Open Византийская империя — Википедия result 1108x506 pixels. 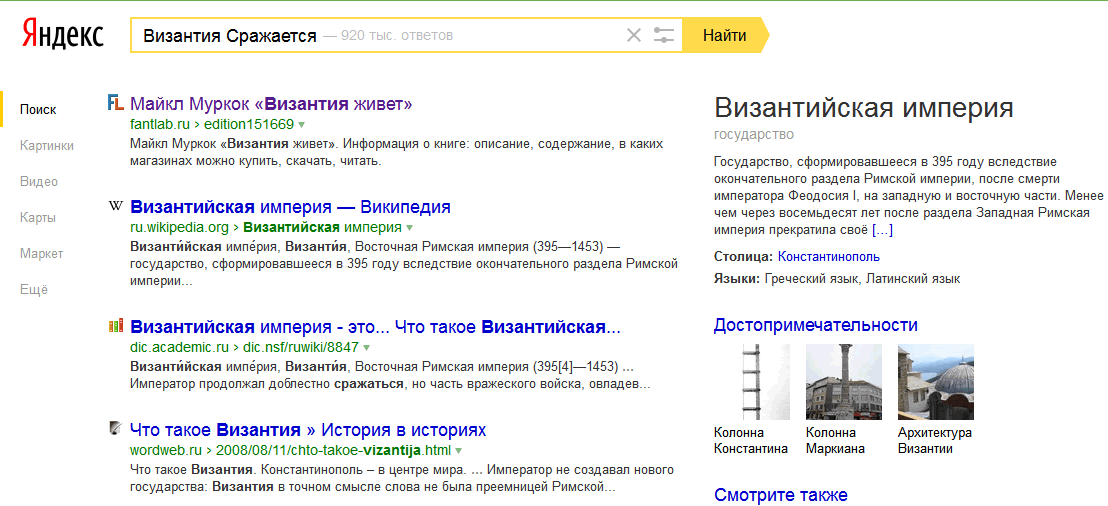point(290,208)
